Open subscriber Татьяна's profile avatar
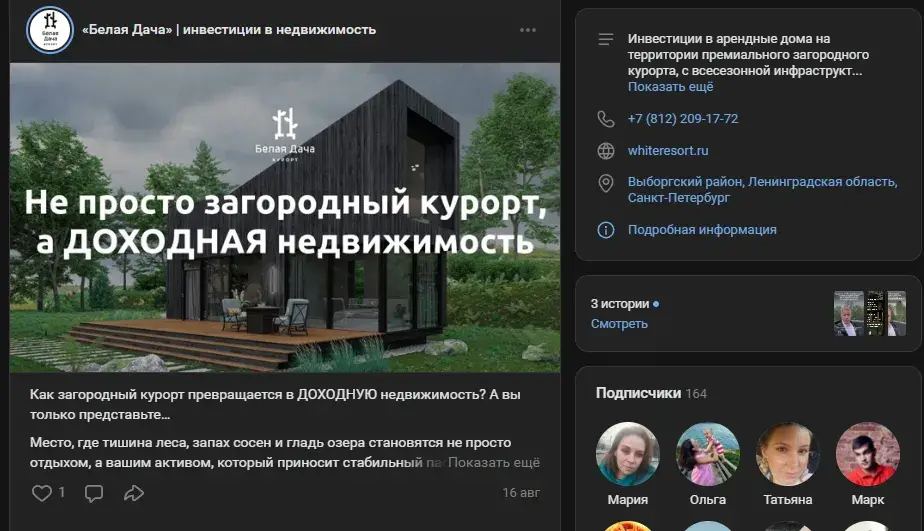 click(x=788, y=454)
